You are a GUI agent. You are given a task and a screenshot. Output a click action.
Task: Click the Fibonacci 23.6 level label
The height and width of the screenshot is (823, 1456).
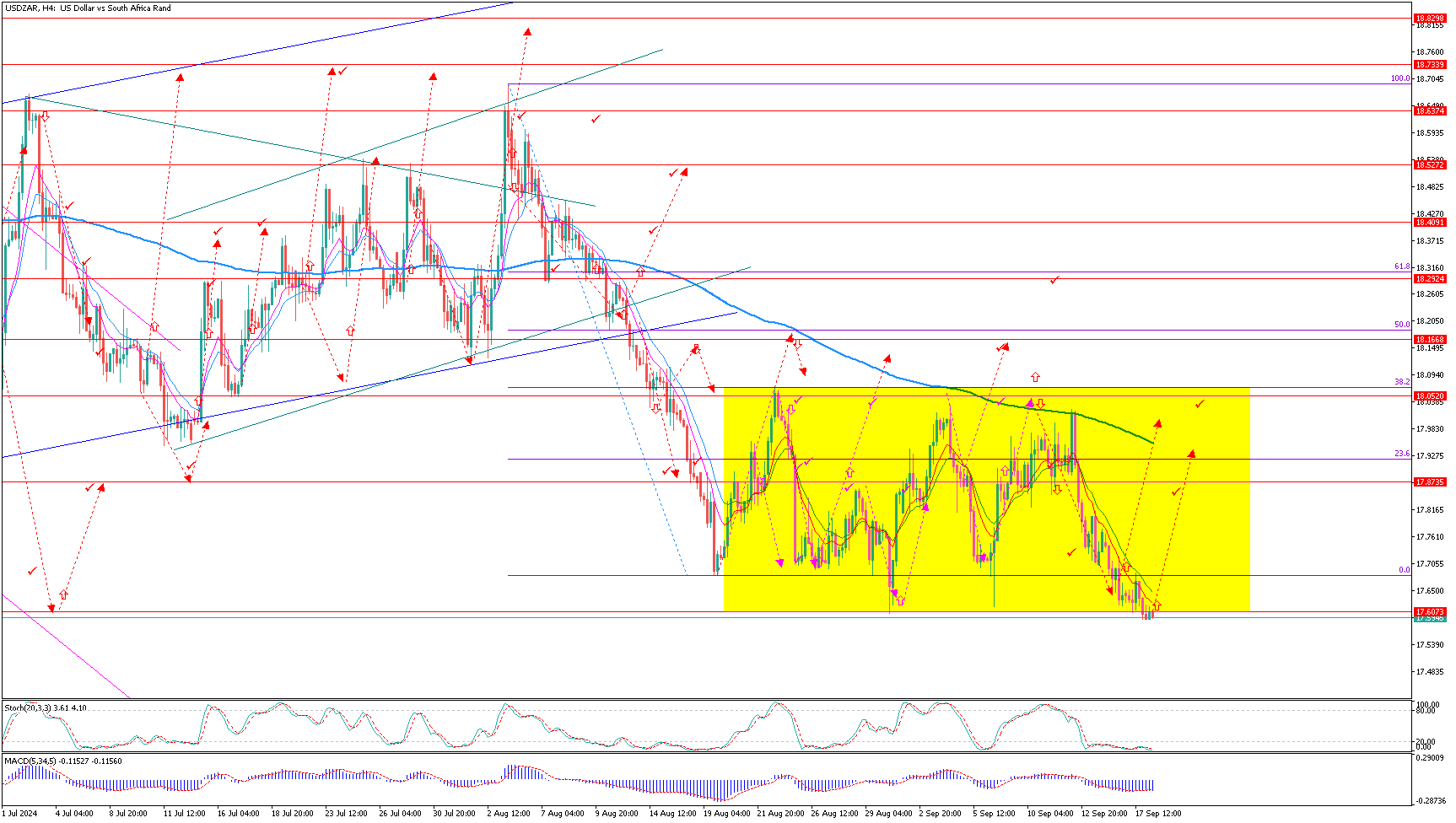[1402, 454]
